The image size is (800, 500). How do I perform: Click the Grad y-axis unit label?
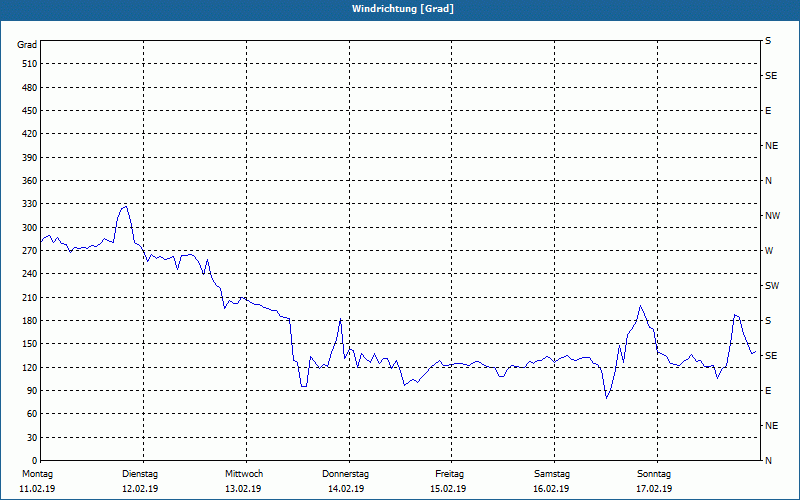(27, 45)
